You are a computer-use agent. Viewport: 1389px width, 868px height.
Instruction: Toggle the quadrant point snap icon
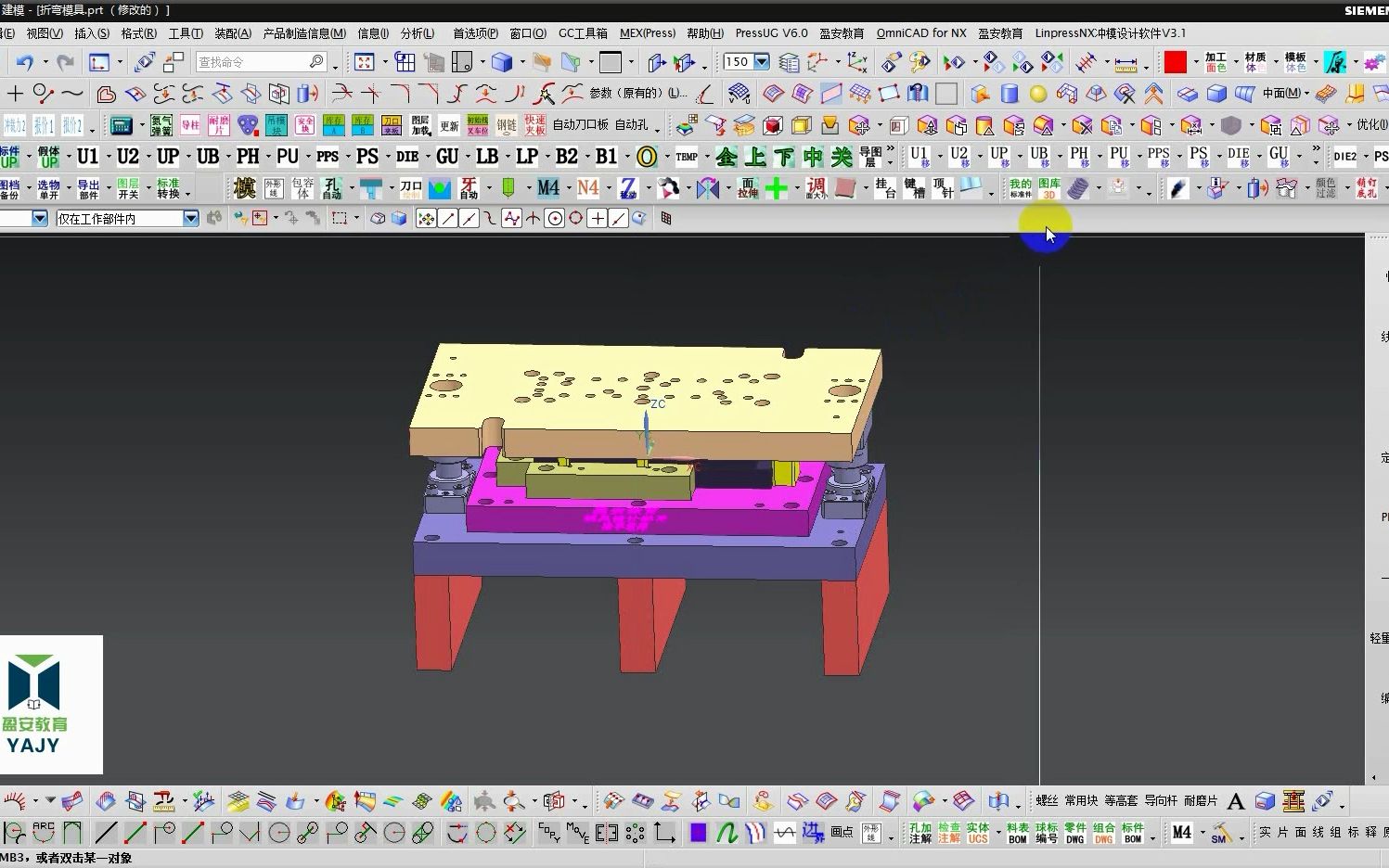576,218
